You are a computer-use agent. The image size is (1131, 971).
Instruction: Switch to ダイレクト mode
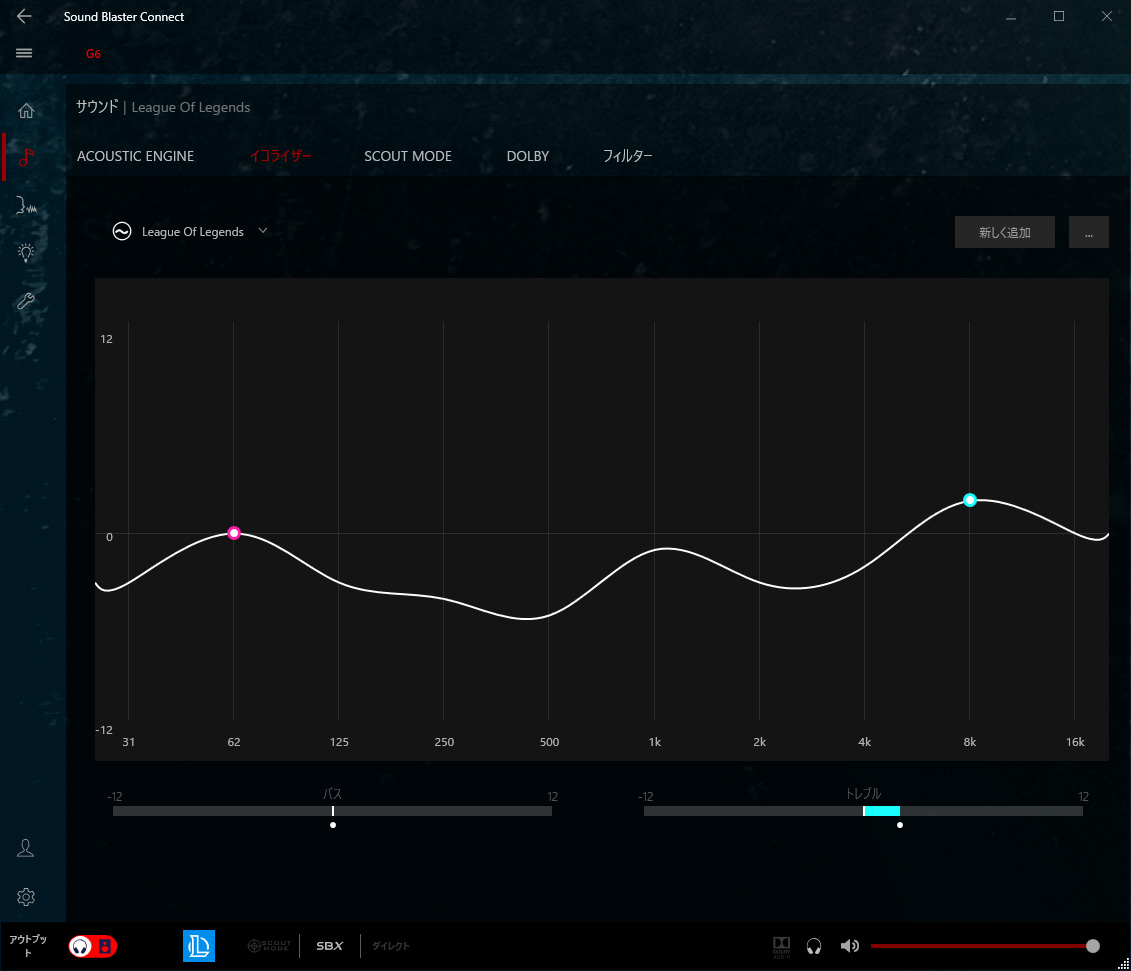(390, 946)
